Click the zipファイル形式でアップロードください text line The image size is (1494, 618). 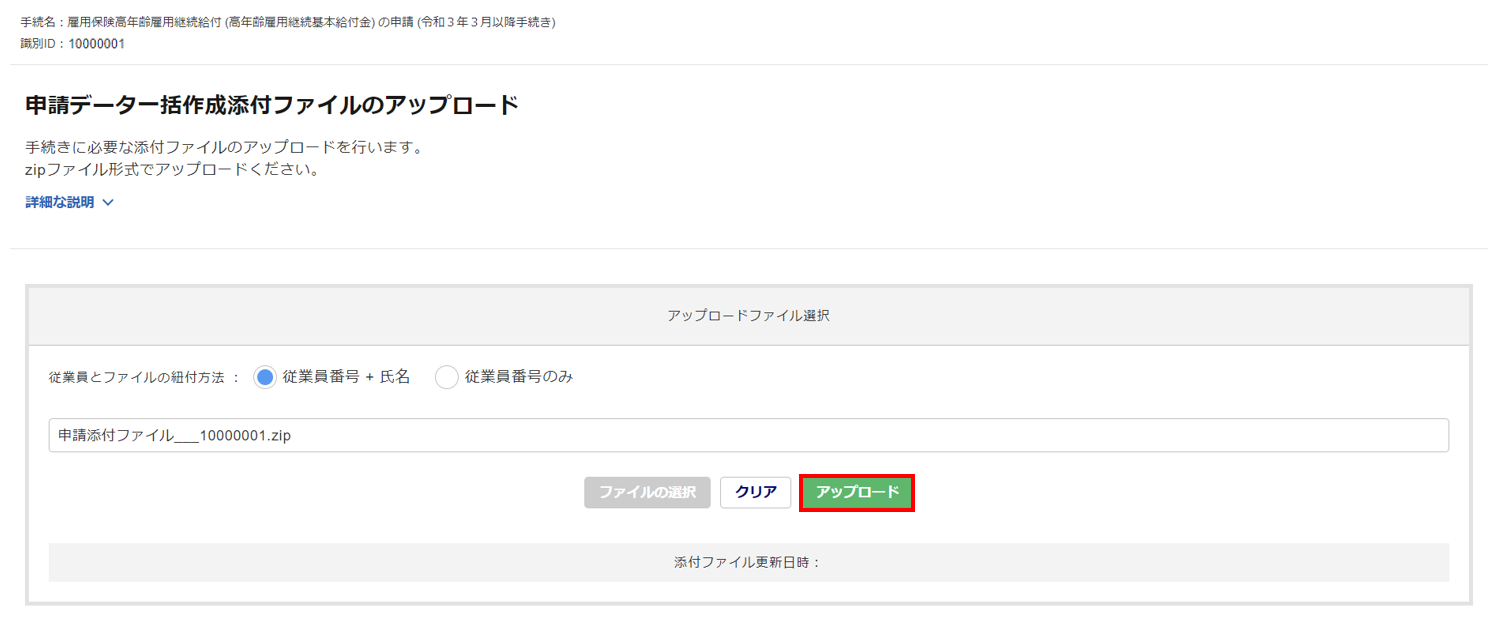172,169
